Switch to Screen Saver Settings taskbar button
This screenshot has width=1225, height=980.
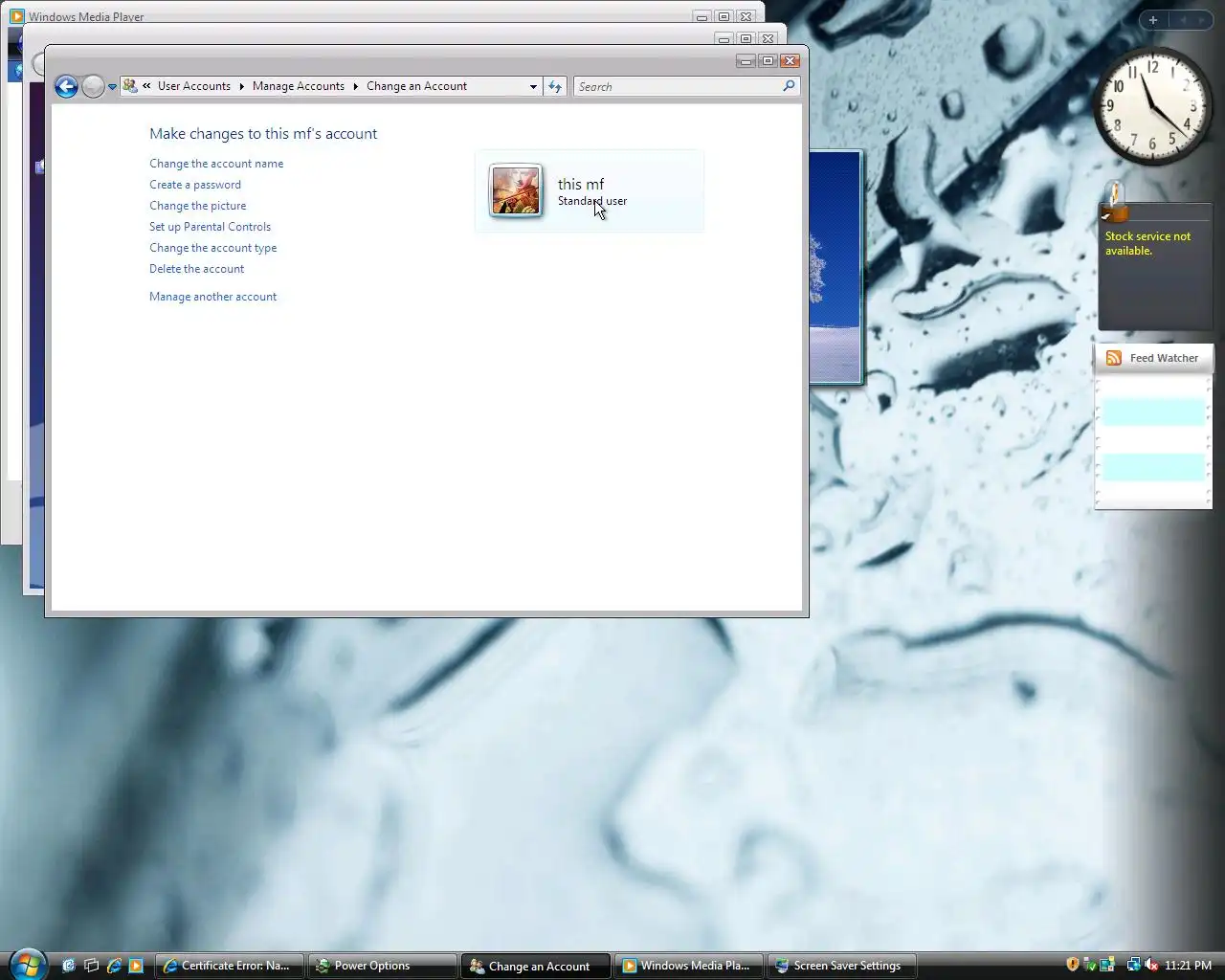[841, 966]
